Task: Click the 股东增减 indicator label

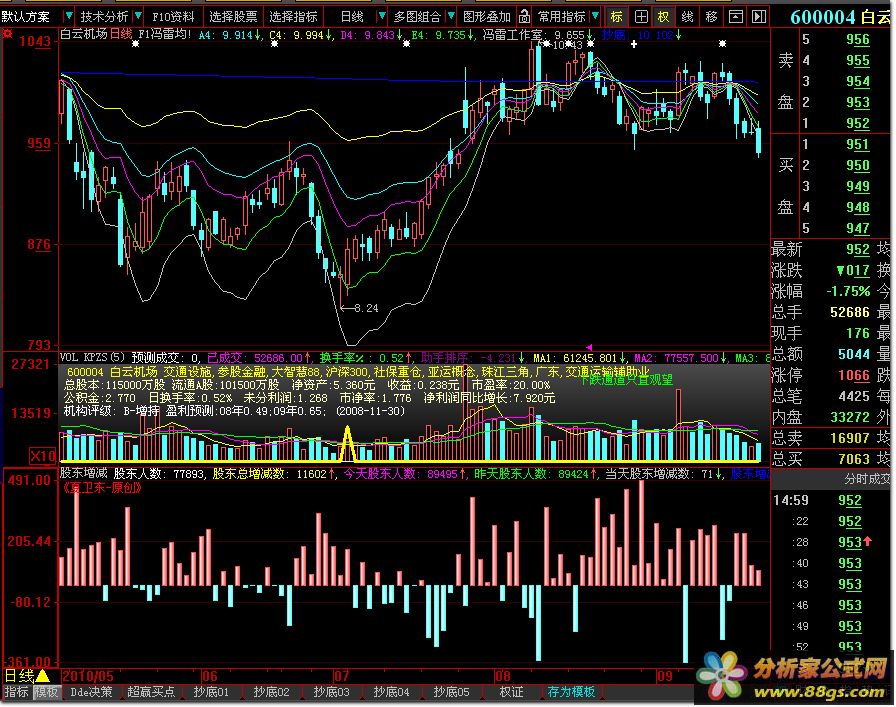Action: 83,473
